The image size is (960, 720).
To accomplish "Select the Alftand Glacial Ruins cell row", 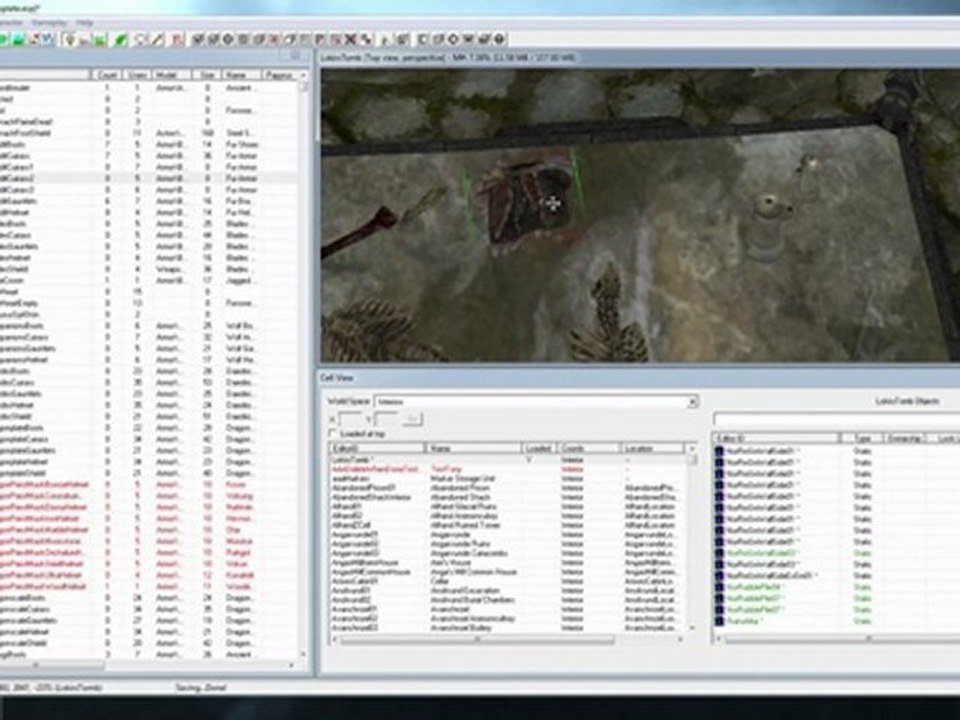I will tap(508, 506).
